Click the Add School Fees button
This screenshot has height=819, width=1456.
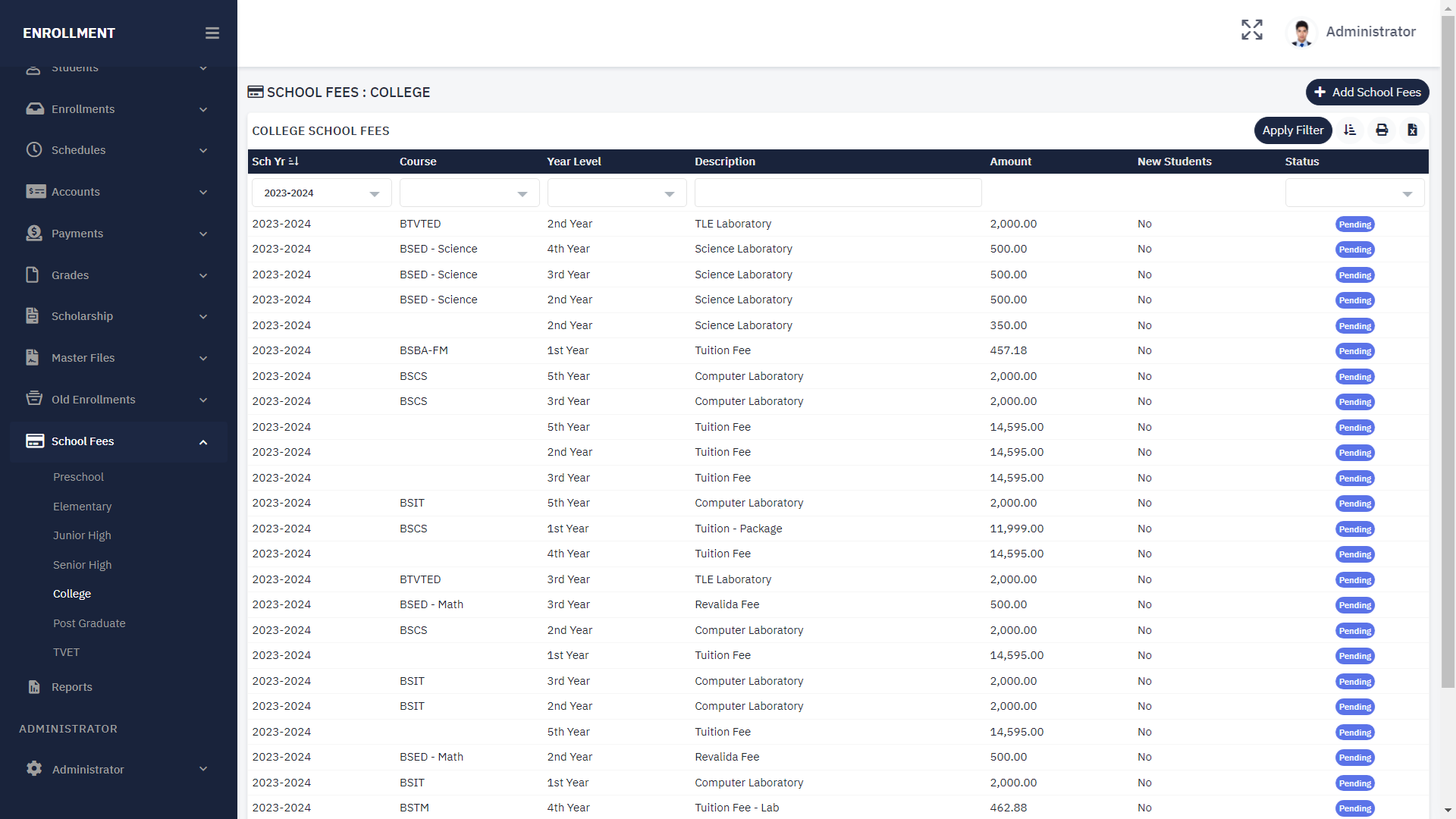click(x=1367, y=93)
